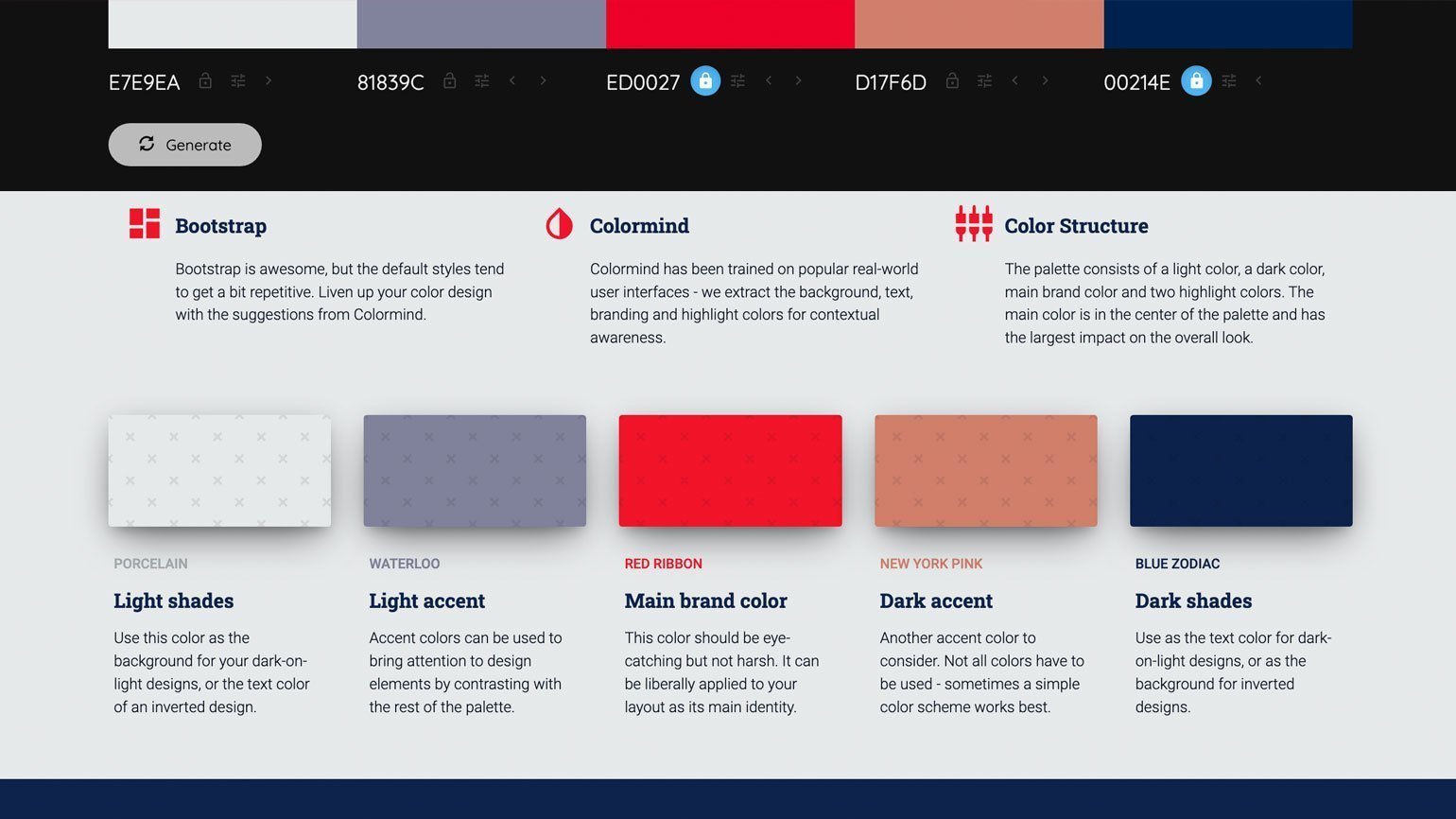Click the NEW YORK PINK label

931,564
